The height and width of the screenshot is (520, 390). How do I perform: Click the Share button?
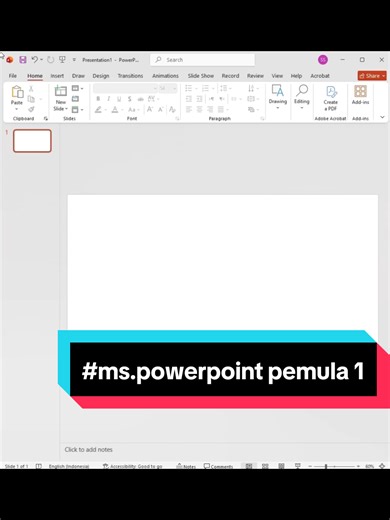(372, 76)
